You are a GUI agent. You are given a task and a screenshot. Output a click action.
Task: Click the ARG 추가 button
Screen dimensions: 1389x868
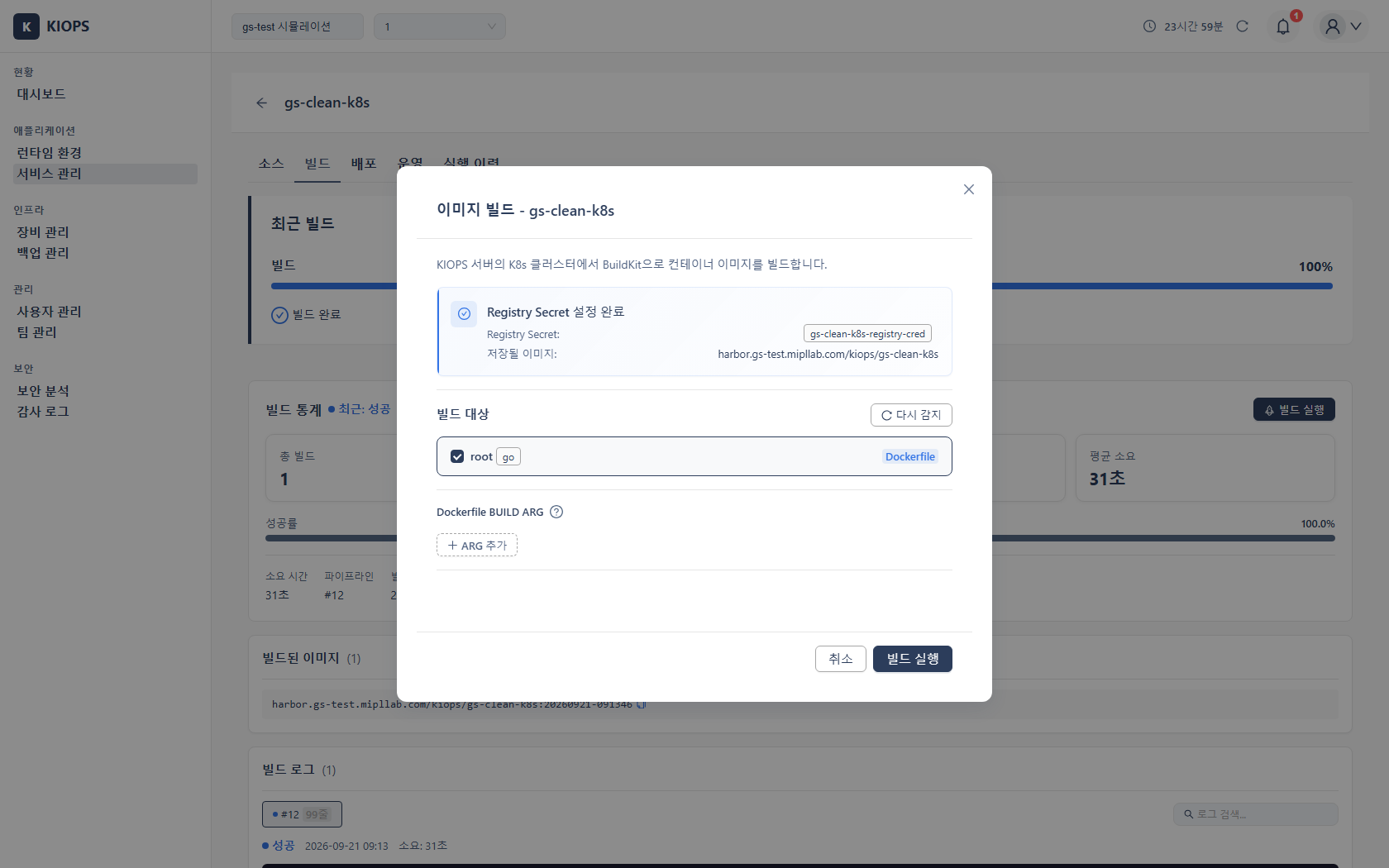point(477,546)
